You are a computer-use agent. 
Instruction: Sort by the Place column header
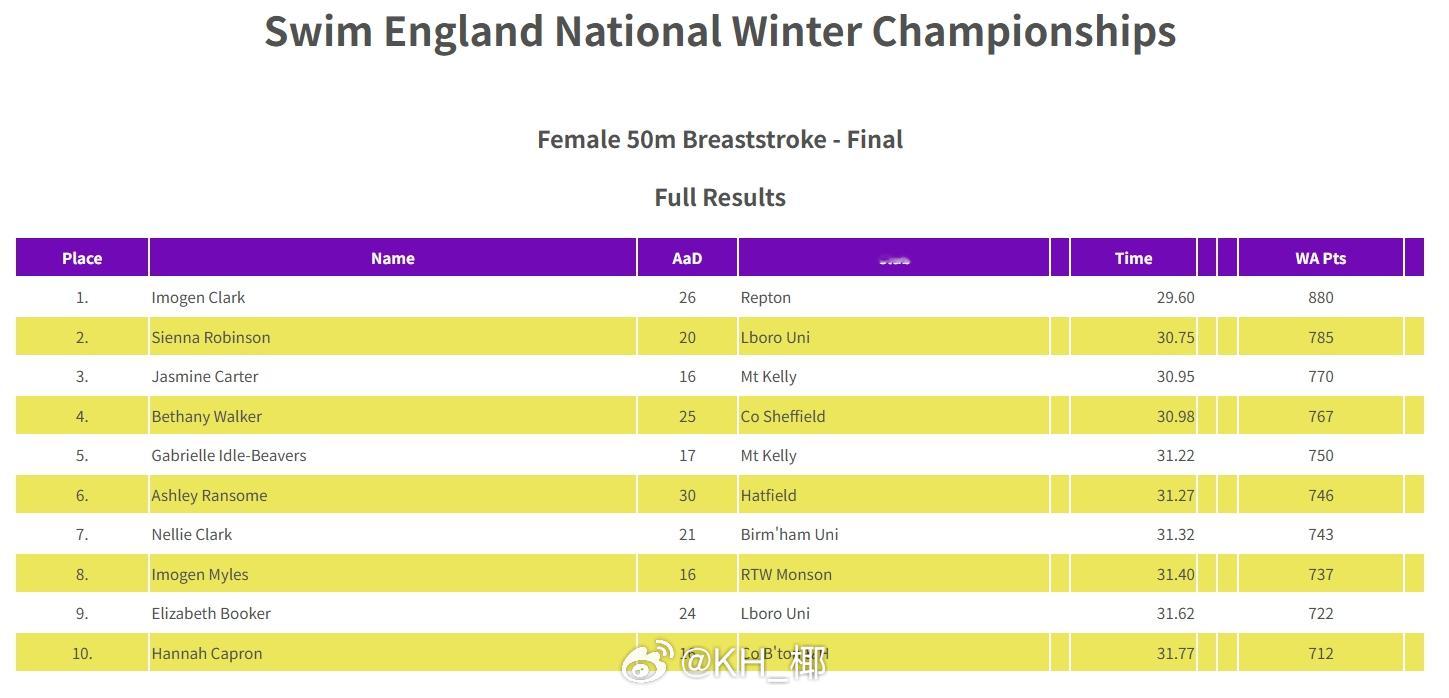coord(82,258)
